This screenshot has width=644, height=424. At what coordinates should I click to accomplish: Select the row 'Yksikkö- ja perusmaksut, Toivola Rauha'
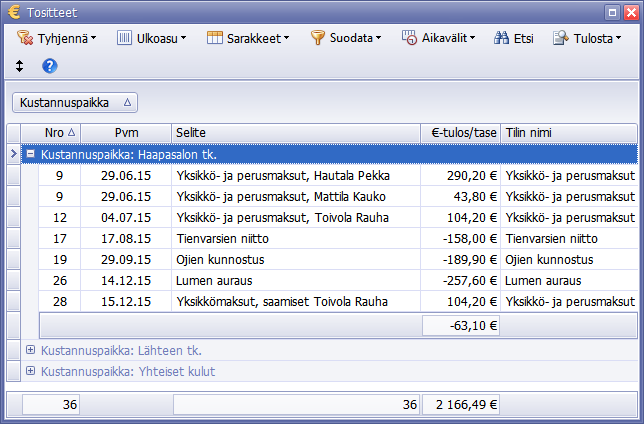click(338, 217)
